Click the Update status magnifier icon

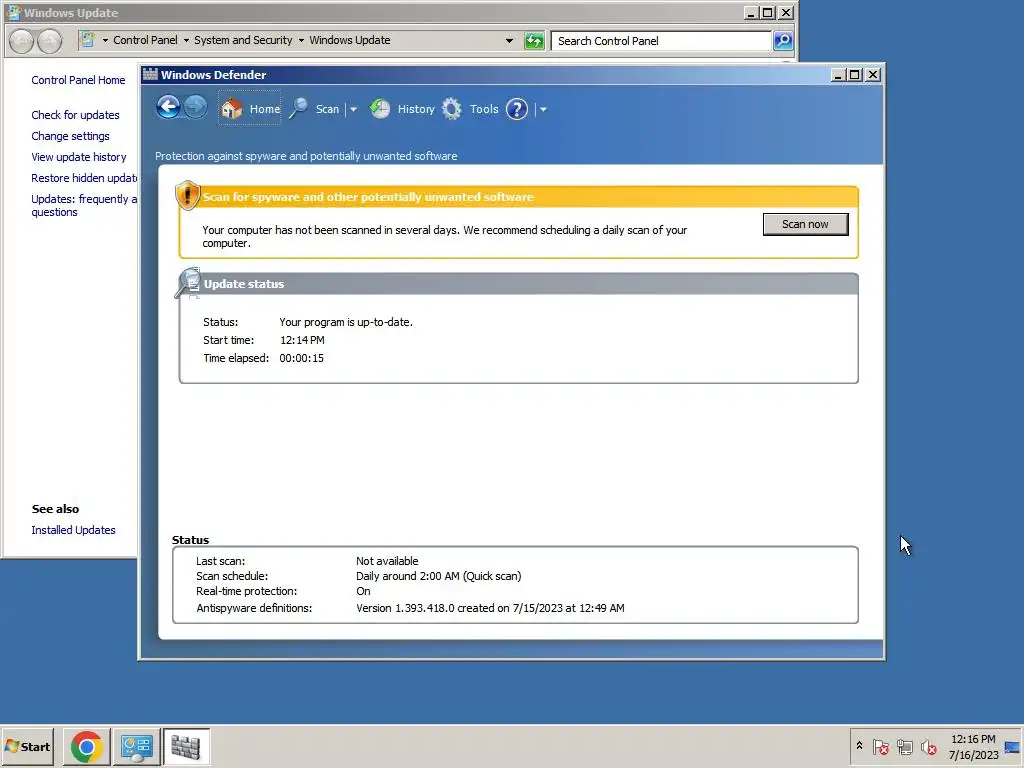point(188,283)
